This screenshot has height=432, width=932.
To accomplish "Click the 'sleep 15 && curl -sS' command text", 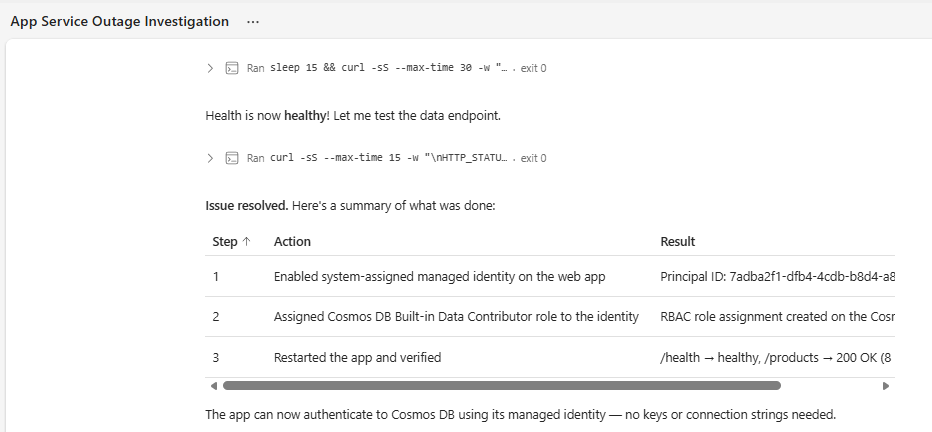I will (390, 68).
